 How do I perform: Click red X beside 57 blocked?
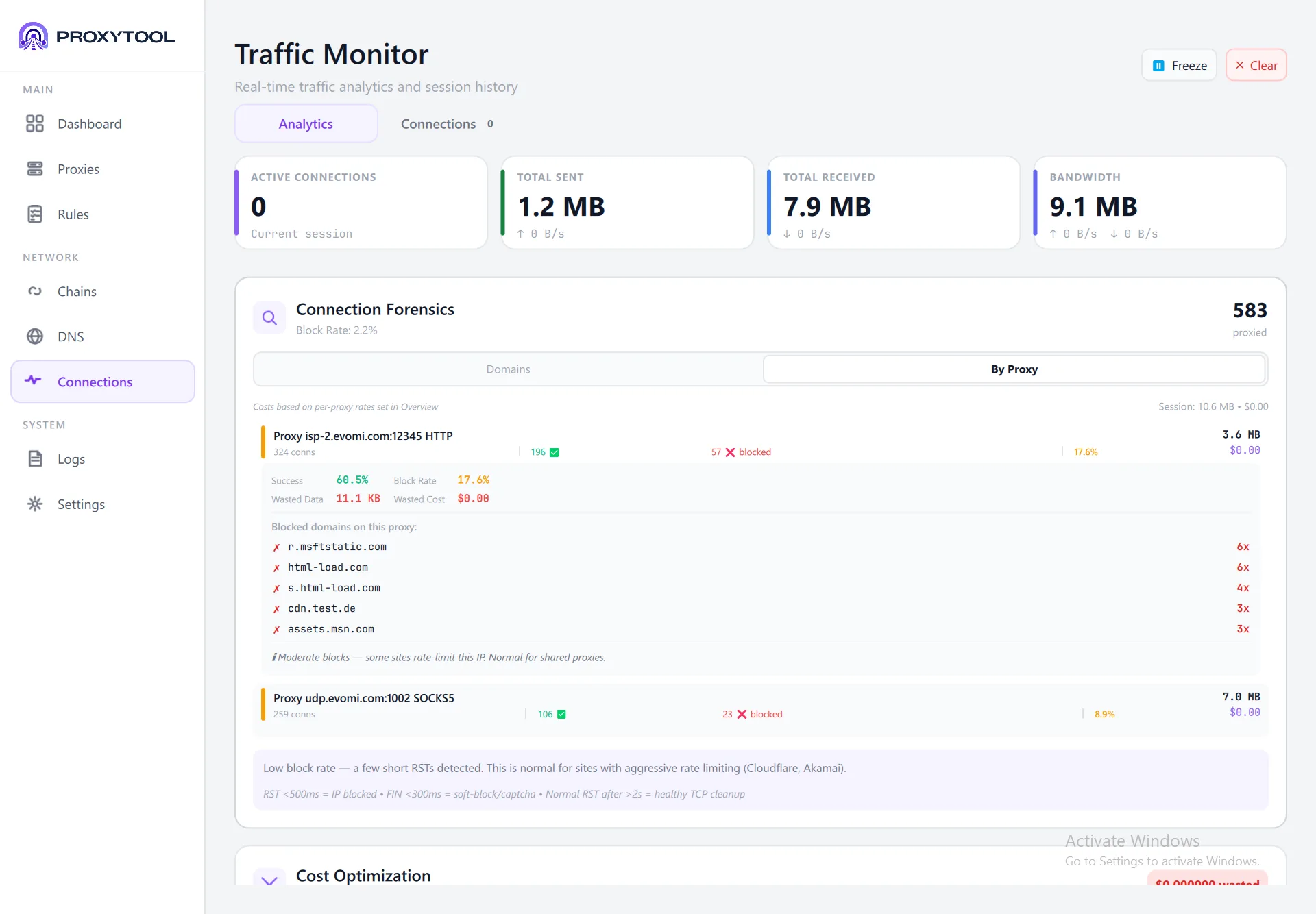click(730, 452)
